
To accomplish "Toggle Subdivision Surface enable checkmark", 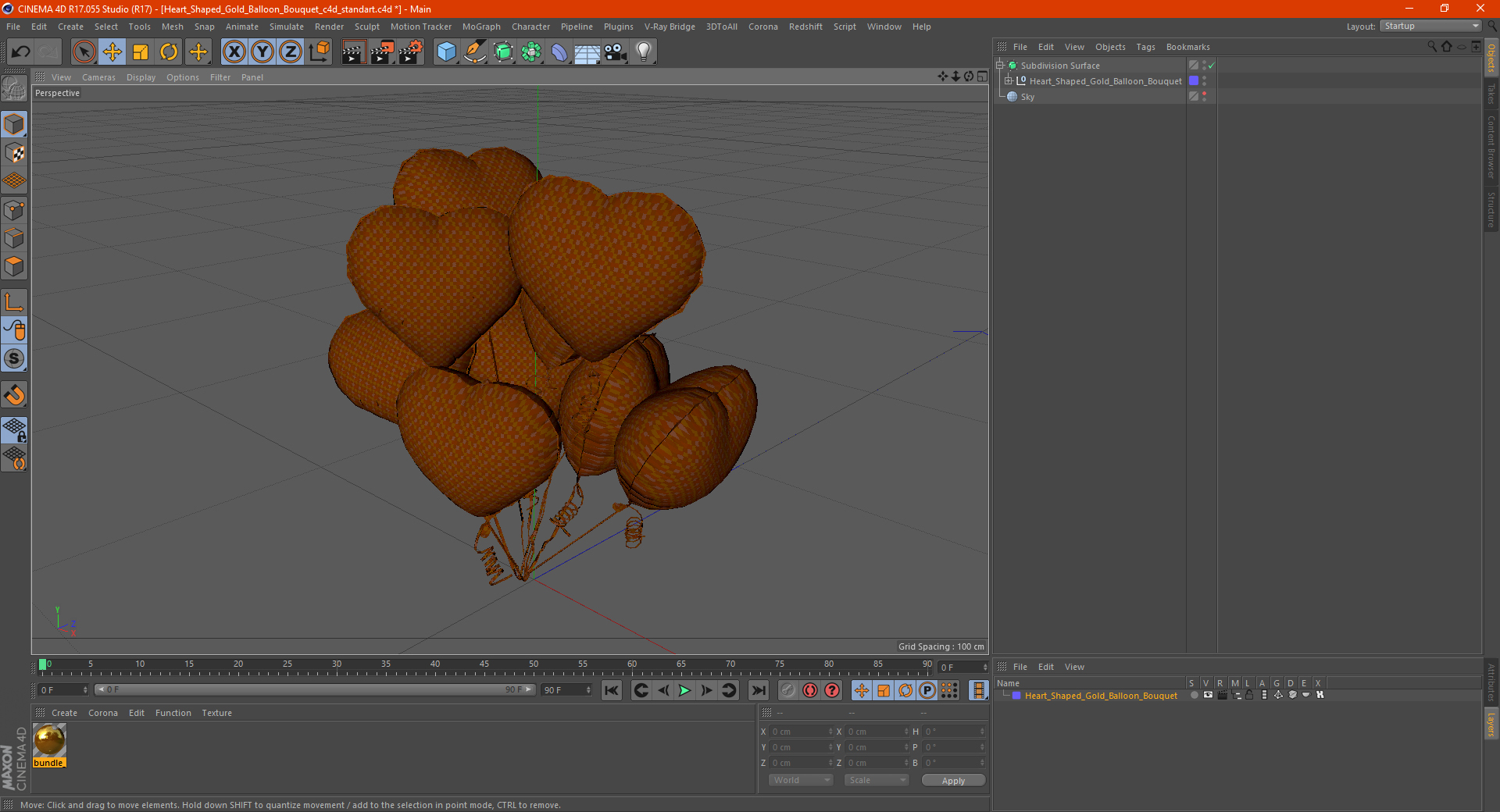I will tap(1211, 66).
